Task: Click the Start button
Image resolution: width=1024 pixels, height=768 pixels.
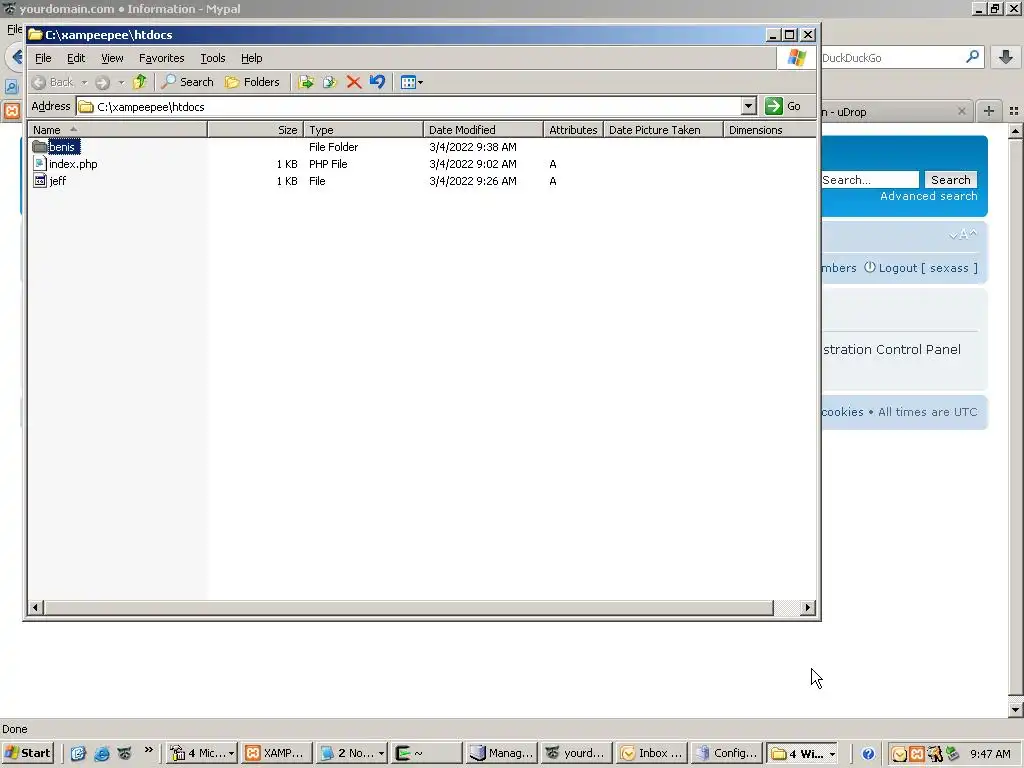Action: tap(27, 753)
